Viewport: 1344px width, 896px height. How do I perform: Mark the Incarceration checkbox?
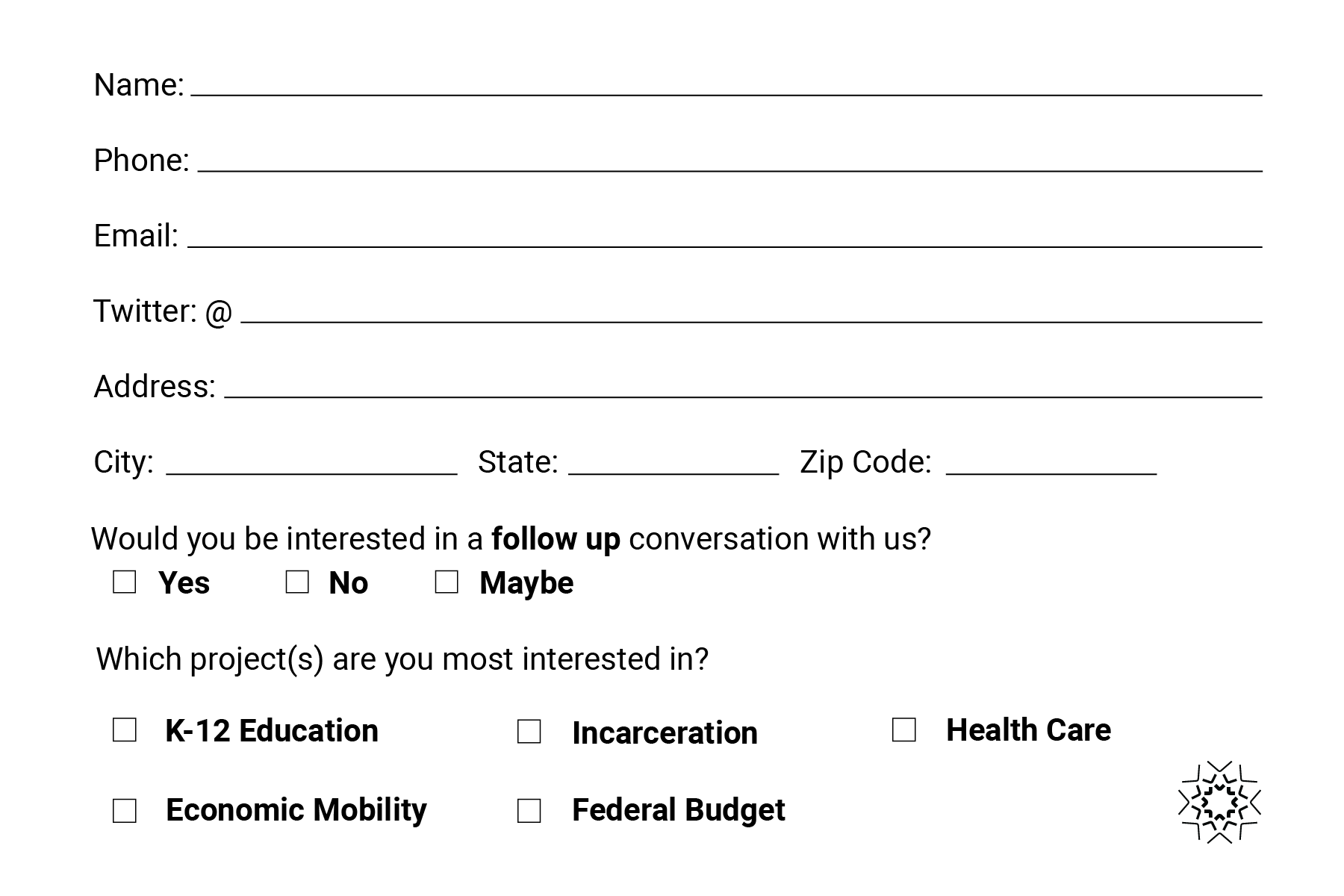click(529, 732)
